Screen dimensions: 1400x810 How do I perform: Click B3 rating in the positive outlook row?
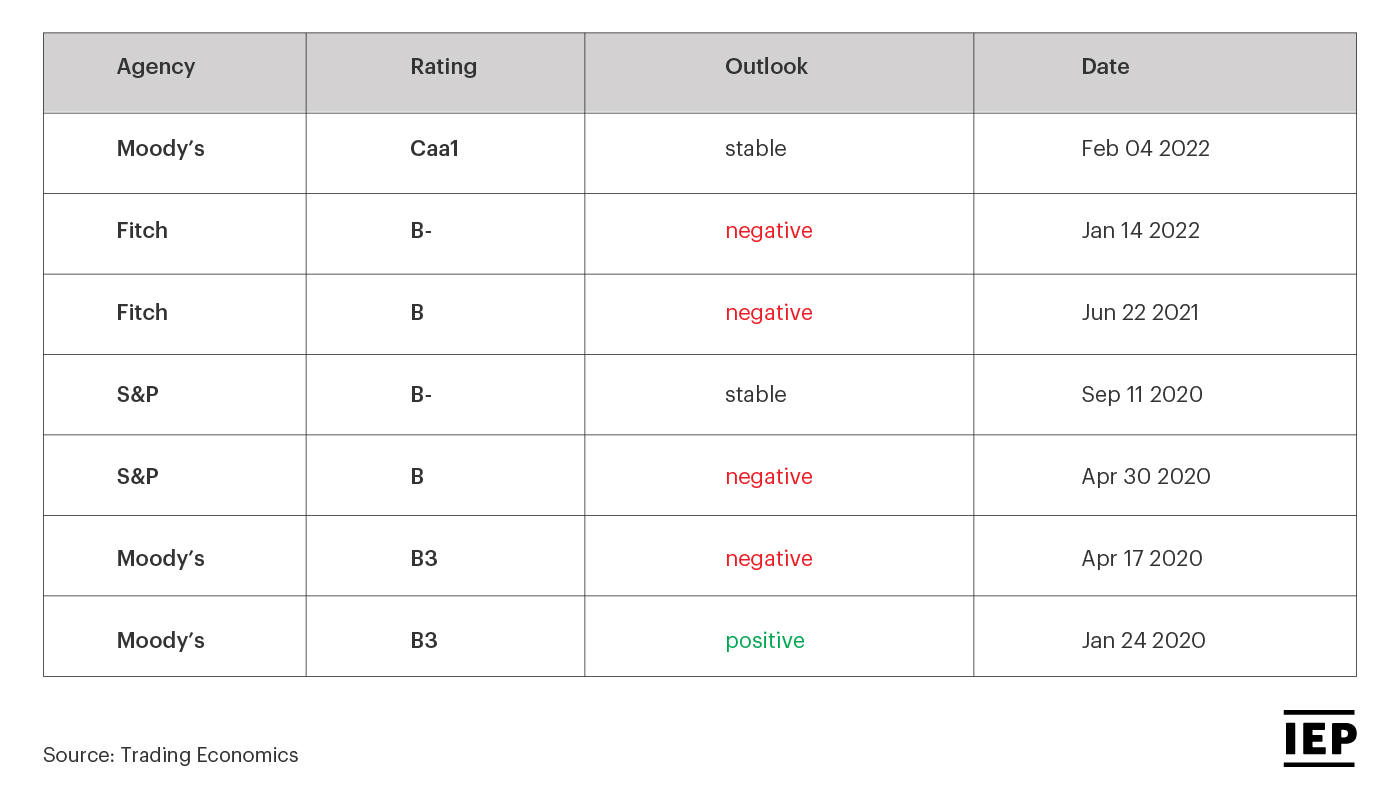point(424,641)
